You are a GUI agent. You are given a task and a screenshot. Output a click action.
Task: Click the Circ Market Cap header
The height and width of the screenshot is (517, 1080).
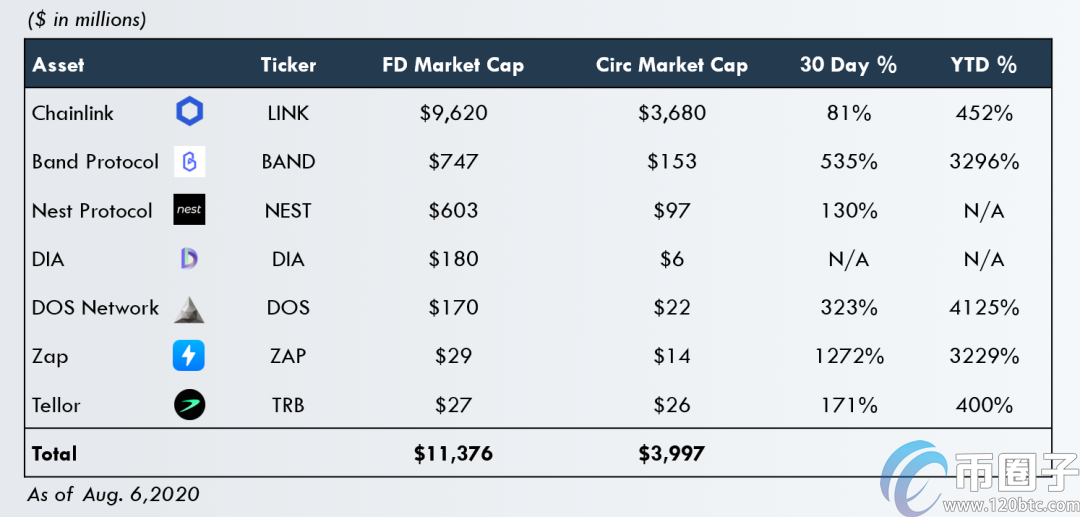coord(671,65)
